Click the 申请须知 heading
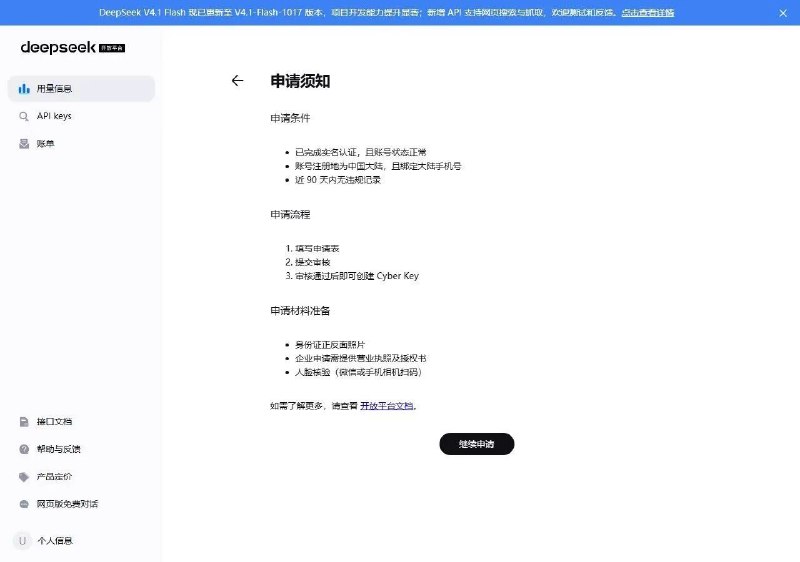 [x=300, y=81]
